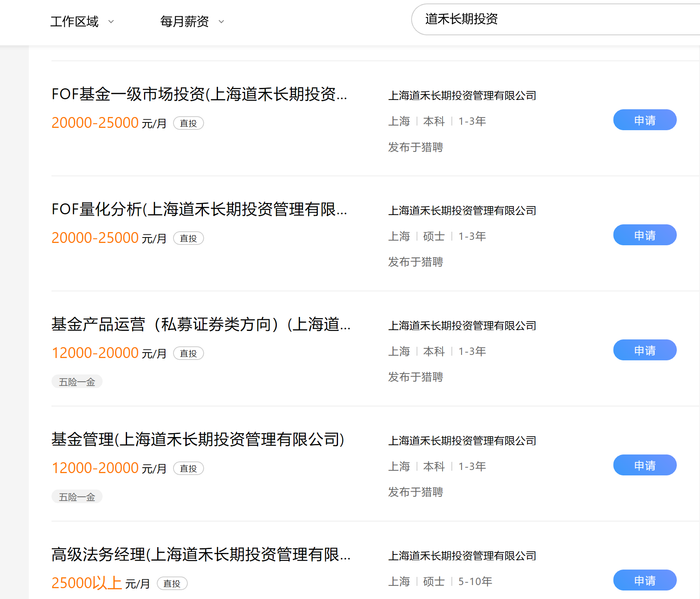The height and width of the screenshot is (599, 700).
Task: Open the 工作区域 filter dropdown
Action: [x=82, y=21]
